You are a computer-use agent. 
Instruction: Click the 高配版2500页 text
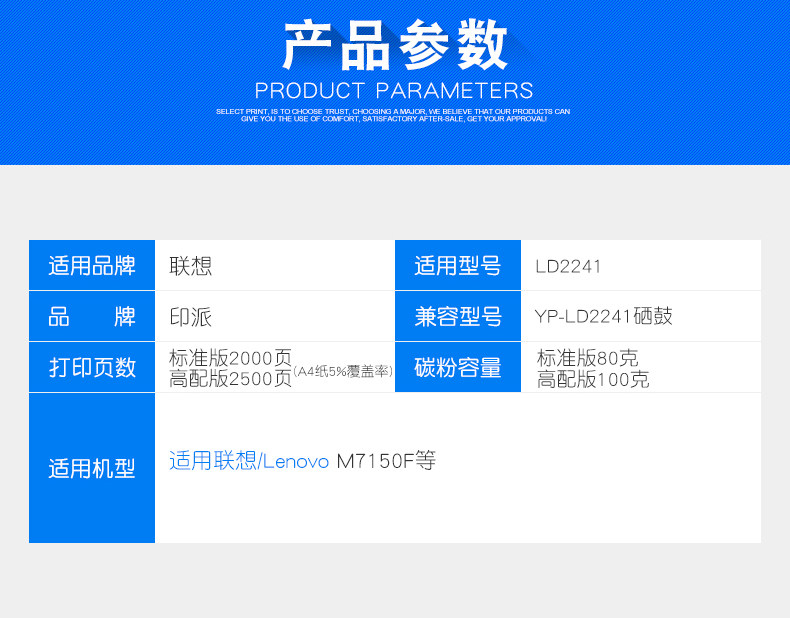click(x=230, y=379)
